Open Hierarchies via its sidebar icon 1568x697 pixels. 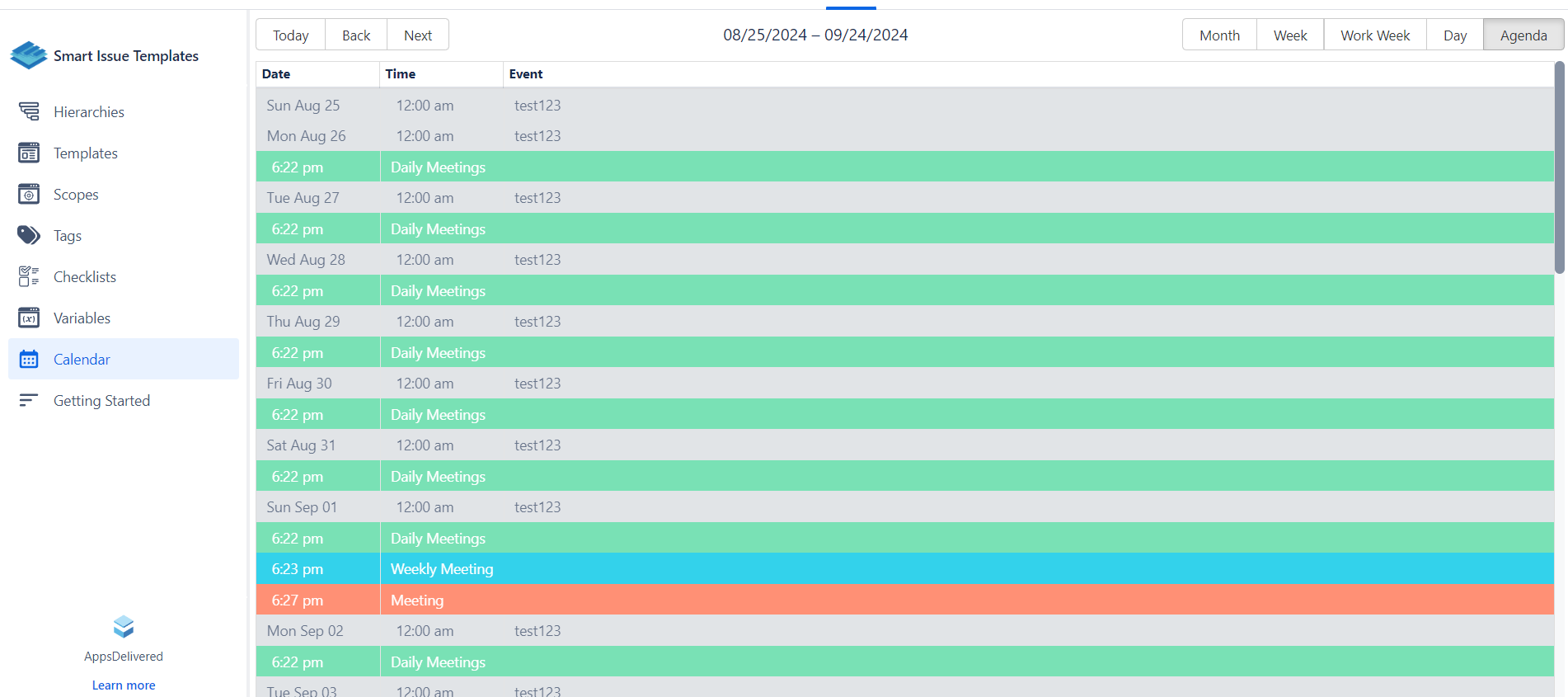29,111
